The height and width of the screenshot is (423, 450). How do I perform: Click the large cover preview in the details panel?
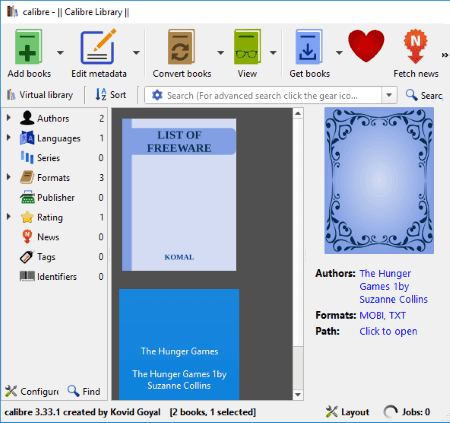pyautogui.click(x=379, y=180)
